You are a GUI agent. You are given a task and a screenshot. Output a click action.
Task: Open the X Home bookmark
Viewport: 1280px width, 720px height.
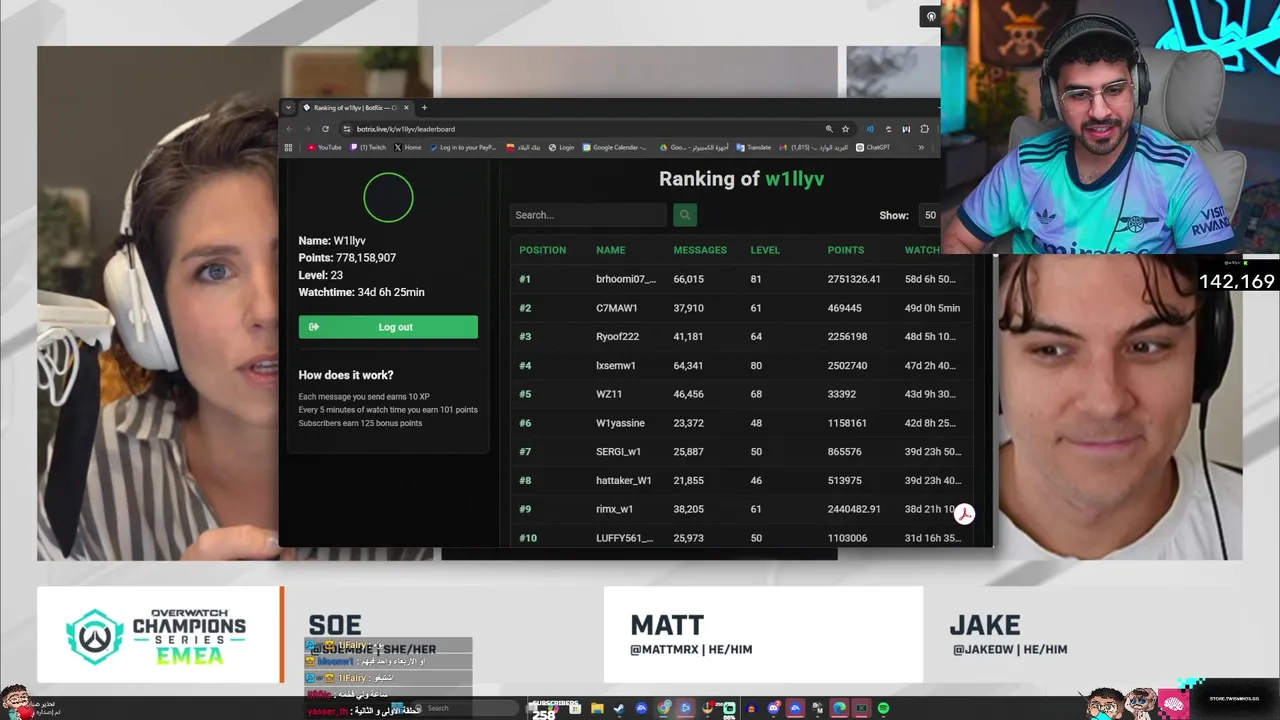(407, 147)
